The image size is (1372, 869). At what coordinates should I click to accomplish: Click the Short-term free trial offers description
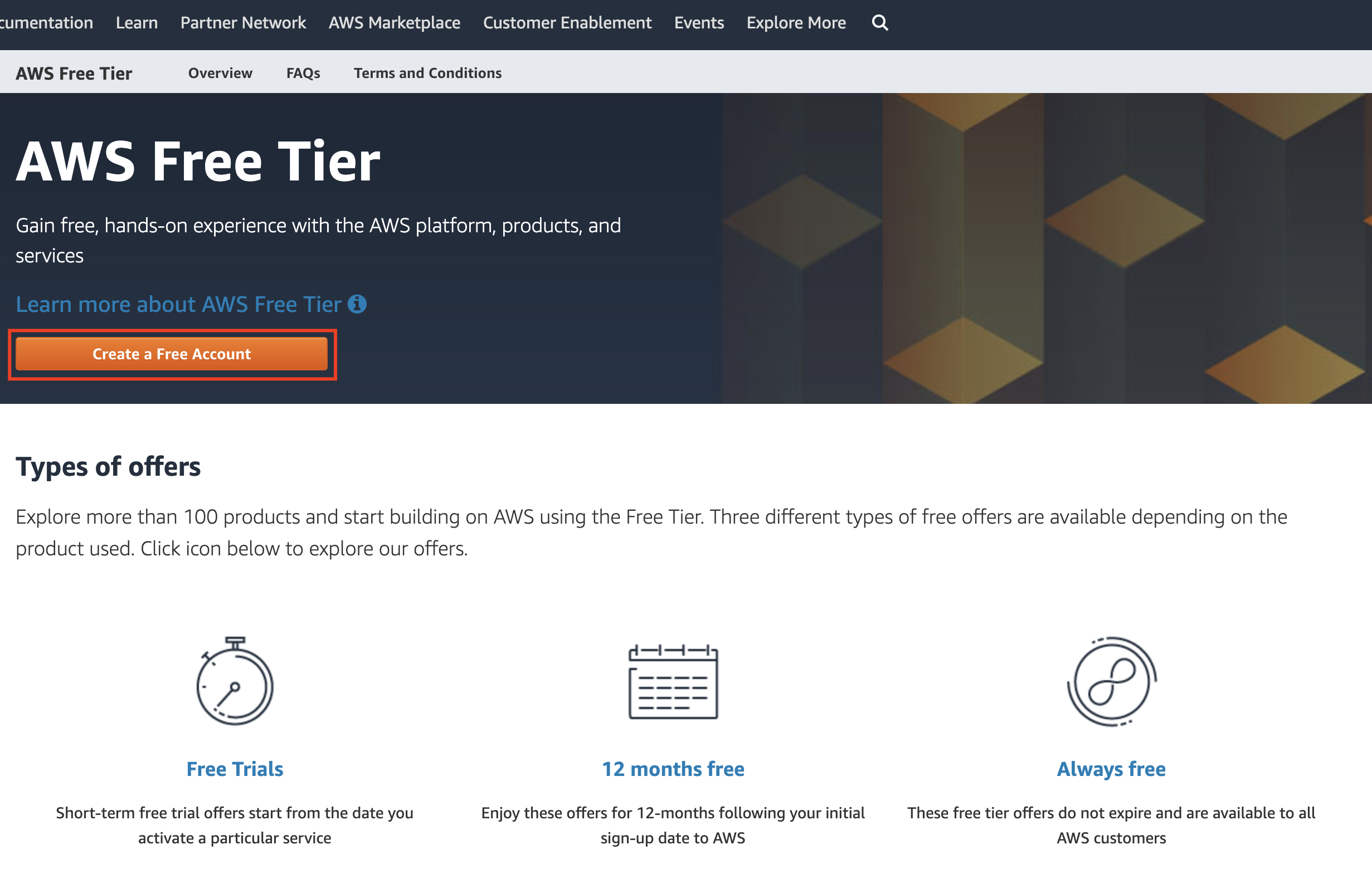235,825
